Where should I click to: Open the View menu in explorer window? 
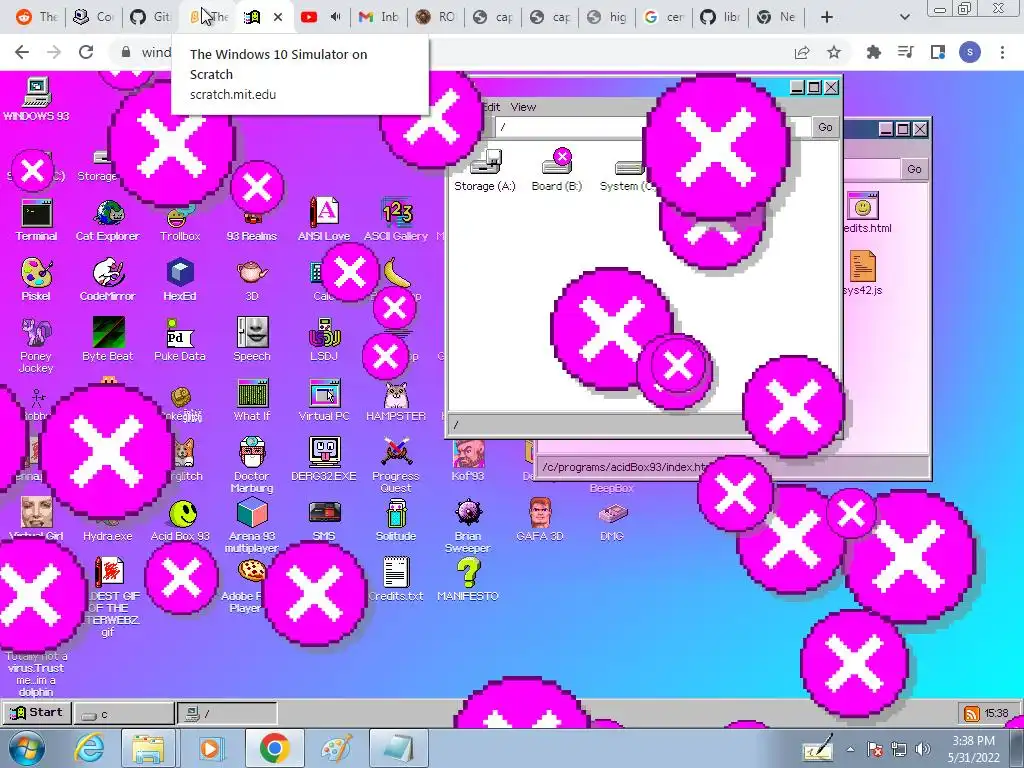[523, 107]
